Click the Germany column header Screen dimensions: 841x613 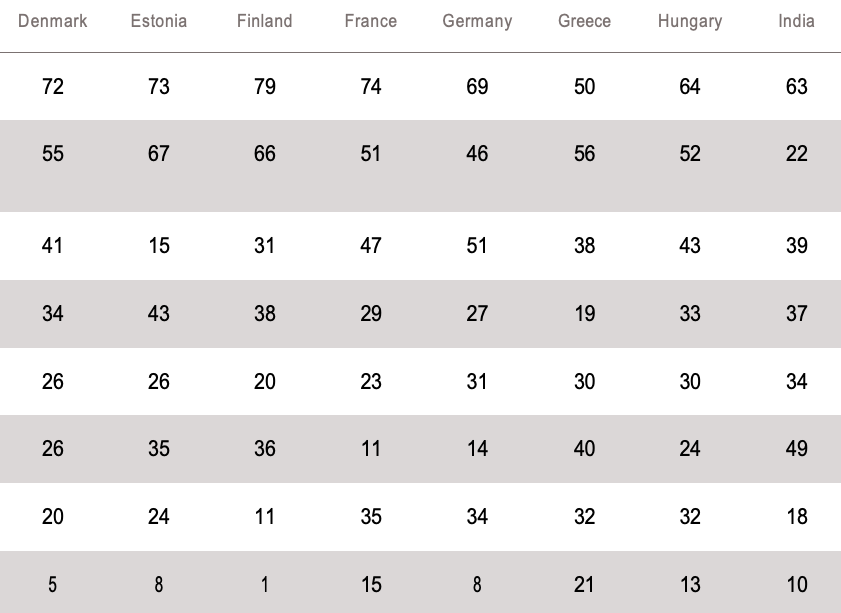tap(477, 21)
